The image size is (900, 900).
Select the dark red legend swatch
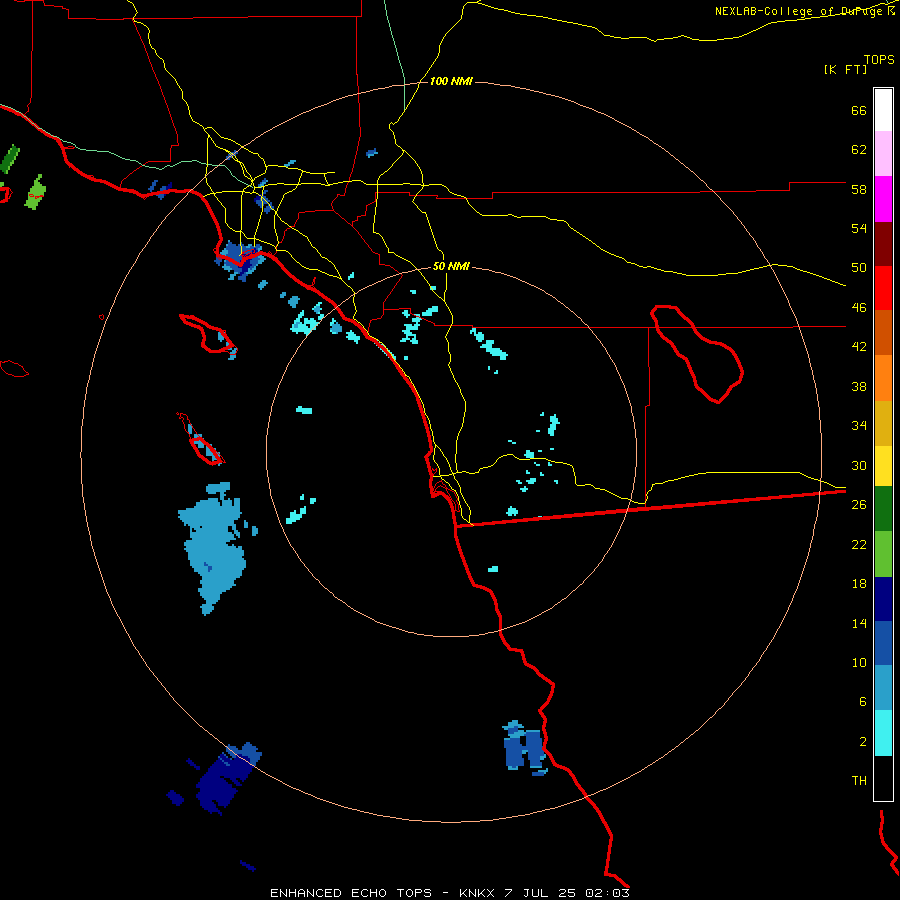point(883,243)
